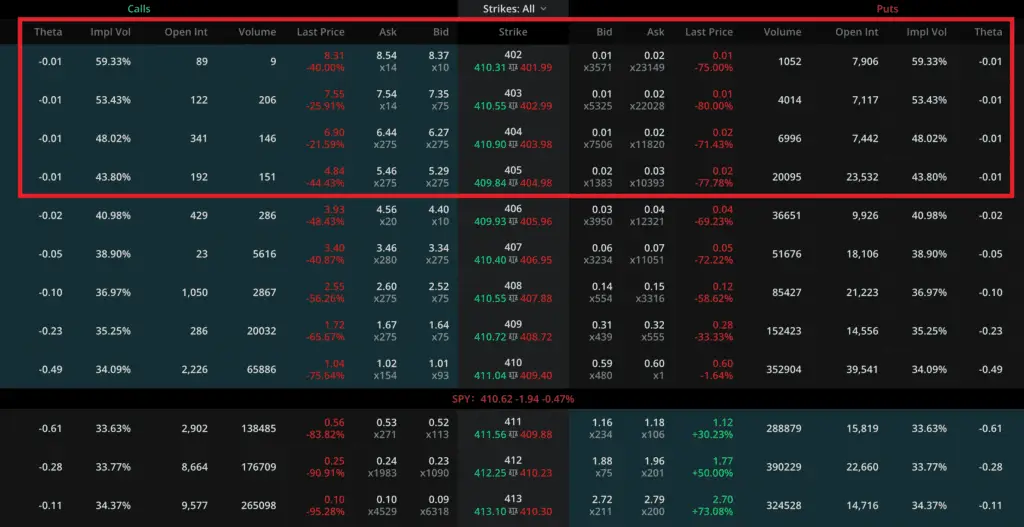Click call volume 138485 at strike 411

coord(257,428)
